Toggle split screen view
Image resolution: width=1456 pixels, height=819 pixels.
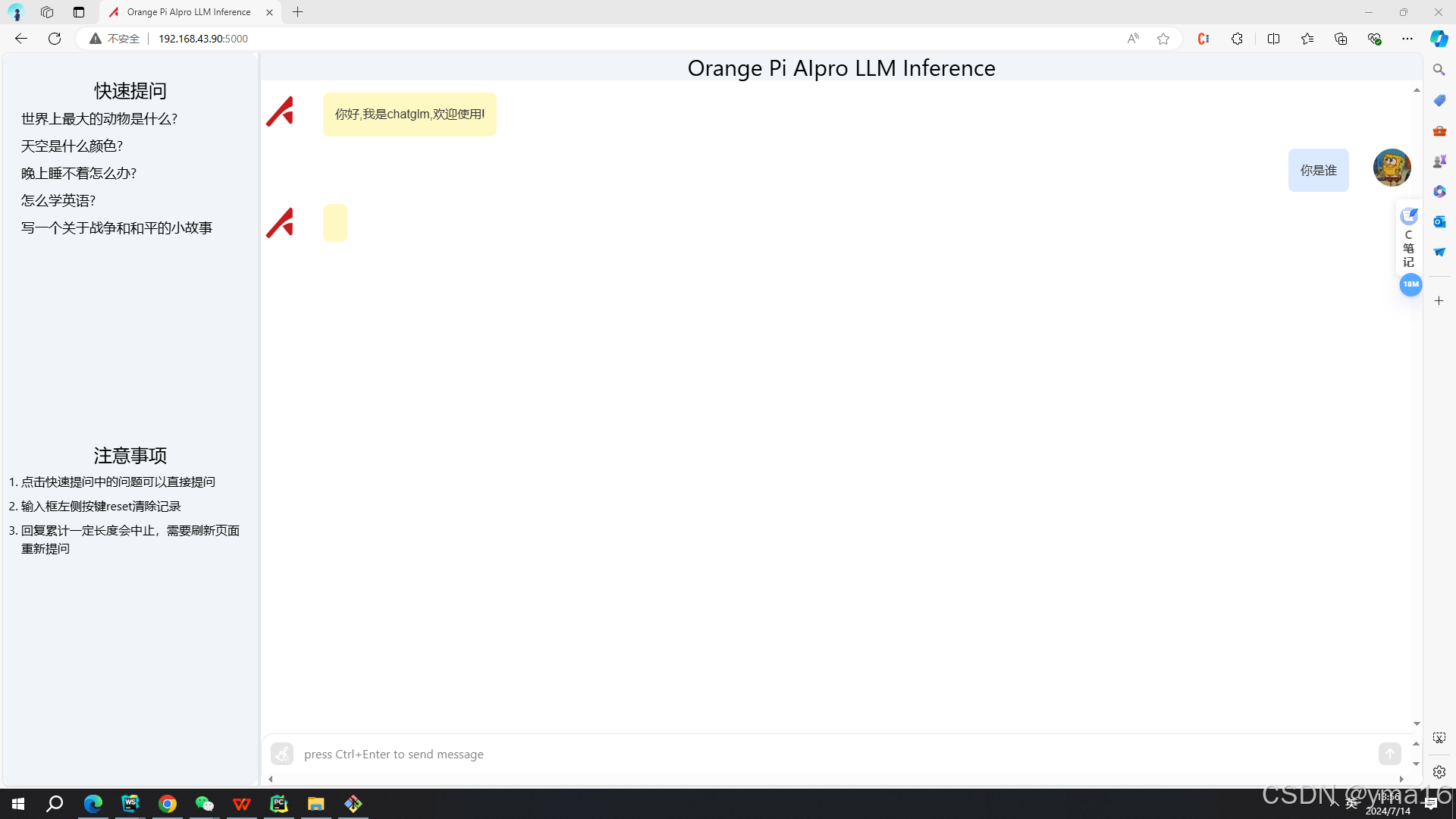pyautogui.click(x=1273, y=39)
